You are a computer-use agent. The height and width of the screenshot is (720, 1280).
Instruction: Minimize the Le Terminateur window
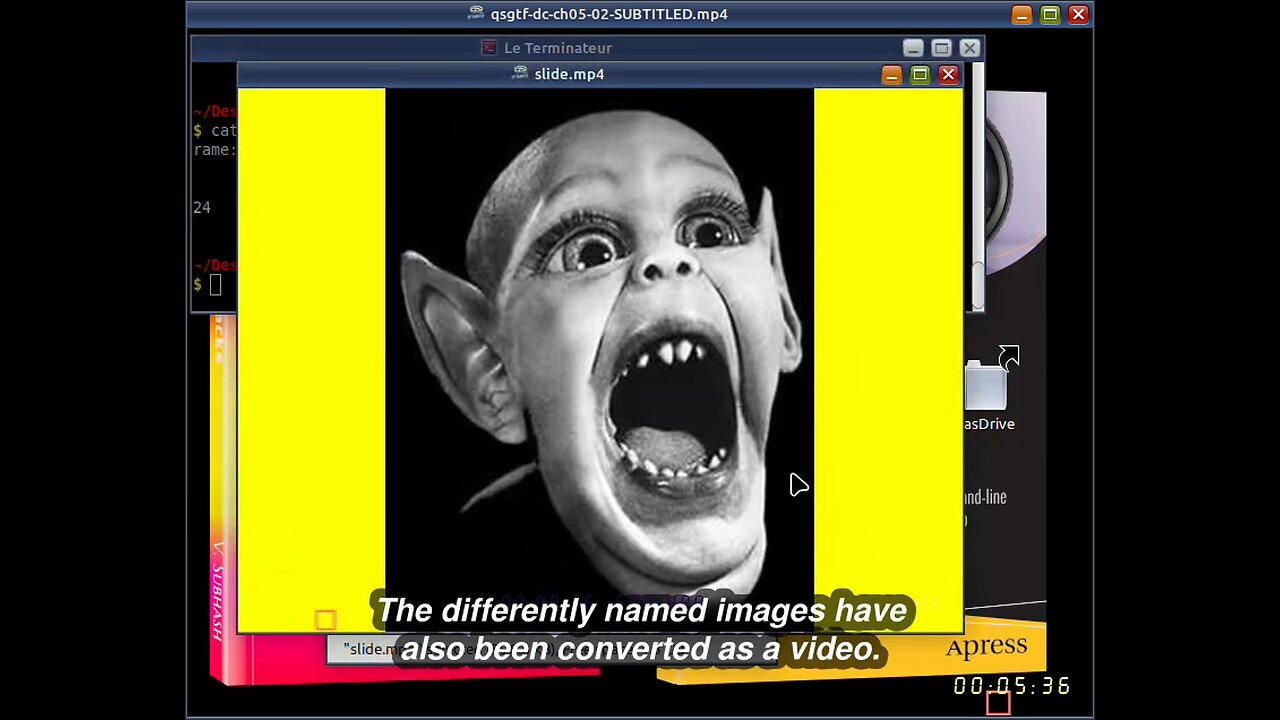click(913, 48)
